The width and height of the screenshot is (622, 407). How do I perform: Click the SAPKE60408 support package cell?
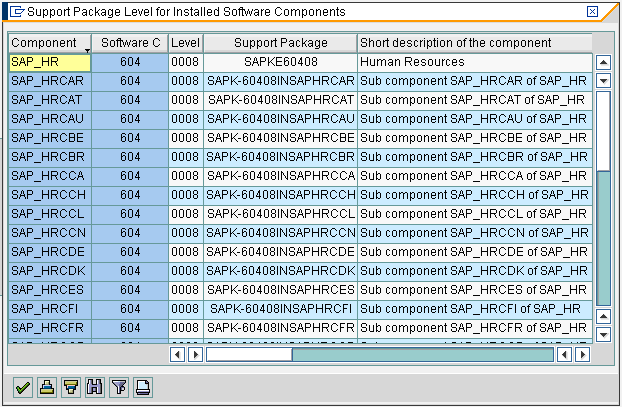tap(280, 62)
